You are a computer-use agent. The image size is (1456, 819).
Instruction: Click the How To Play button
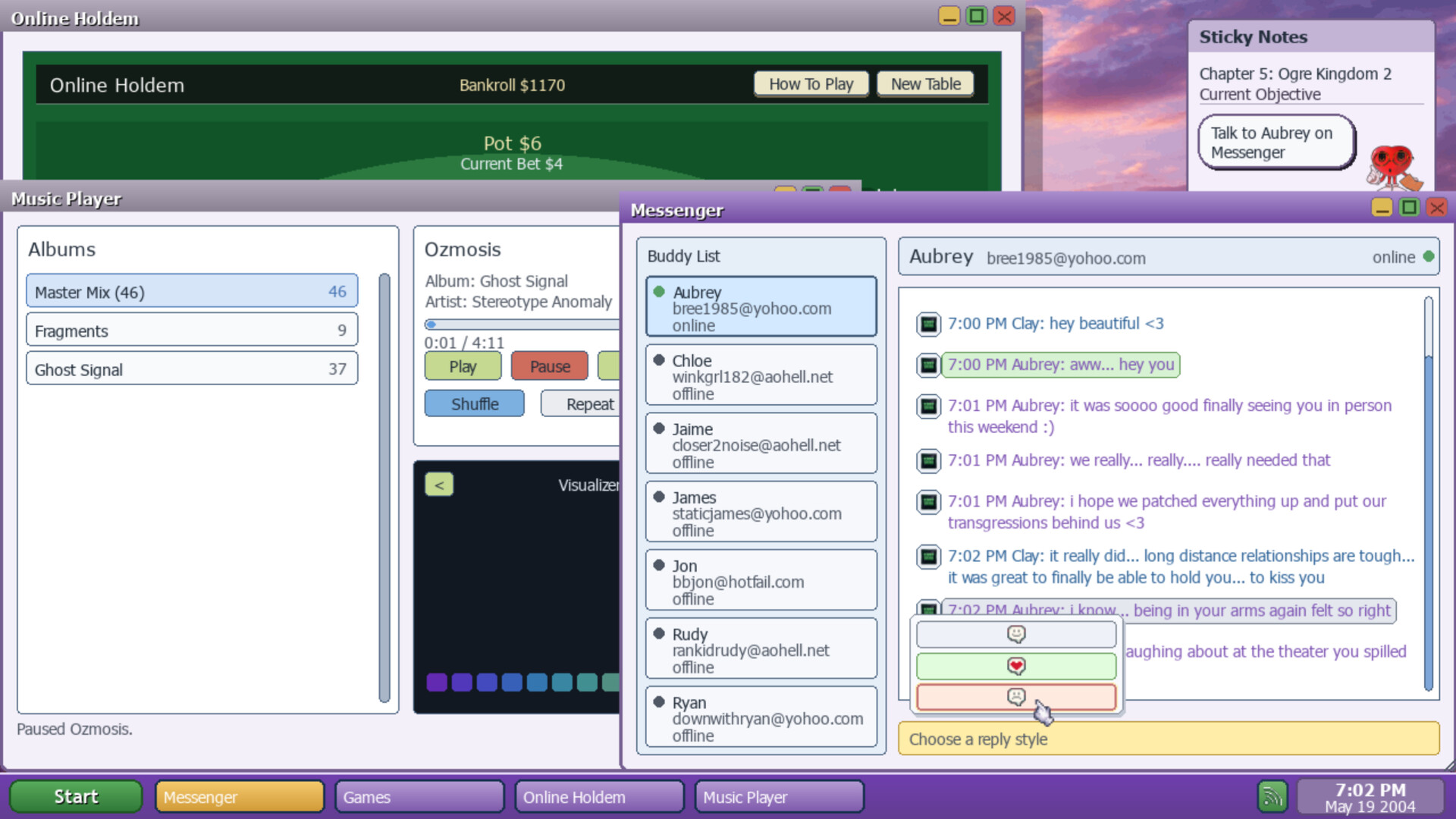coord(811,84)
